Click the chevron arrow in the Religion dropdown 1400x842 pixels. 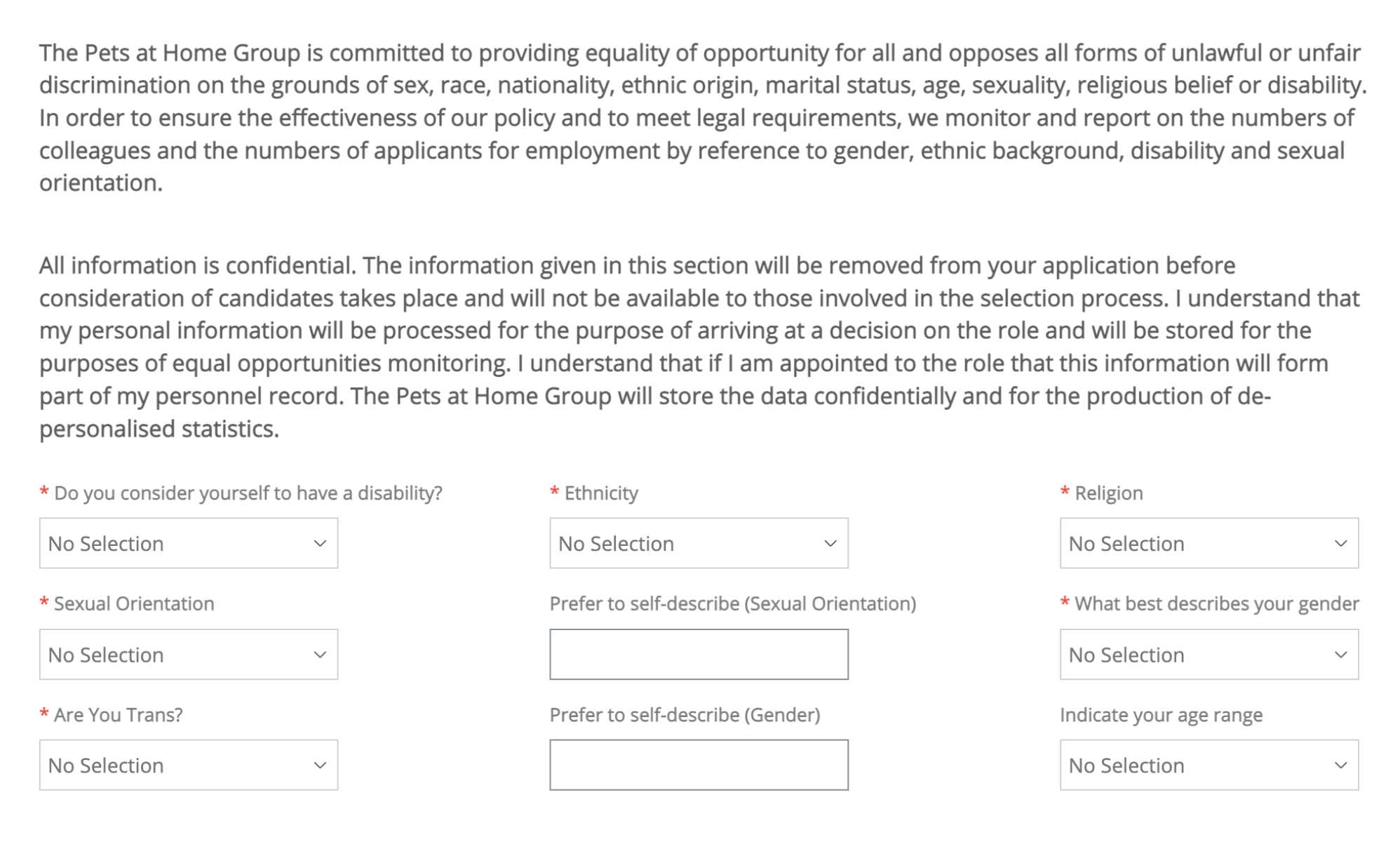1340,543
